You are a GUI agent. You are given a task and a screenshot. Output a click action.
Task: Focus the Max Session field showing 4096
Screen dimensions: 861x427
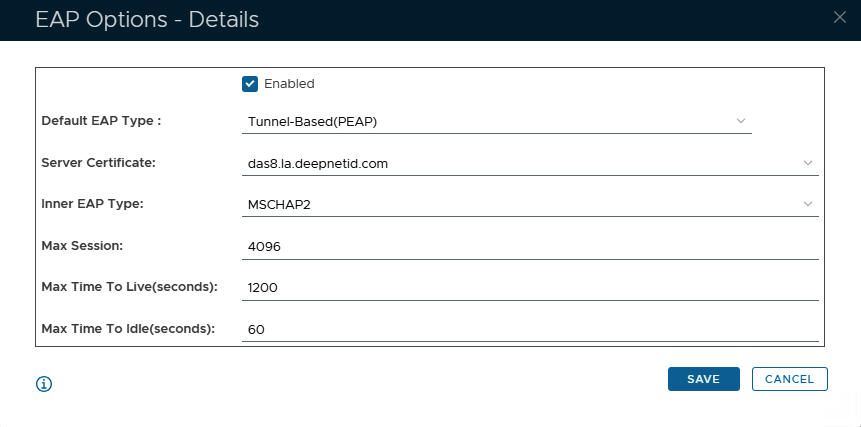click(530, 246)
